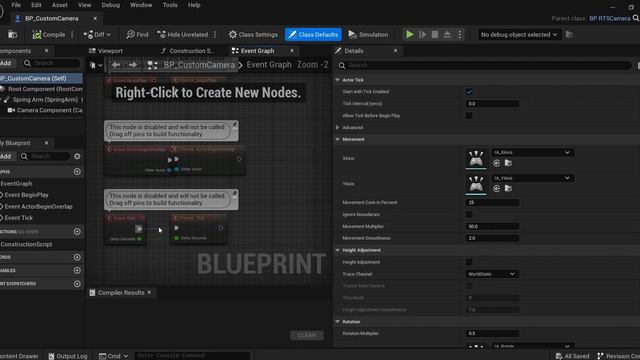
Task: Open the IA_XAxis asset dropdown
Action: pyautogui.click(x=532, y=152)
